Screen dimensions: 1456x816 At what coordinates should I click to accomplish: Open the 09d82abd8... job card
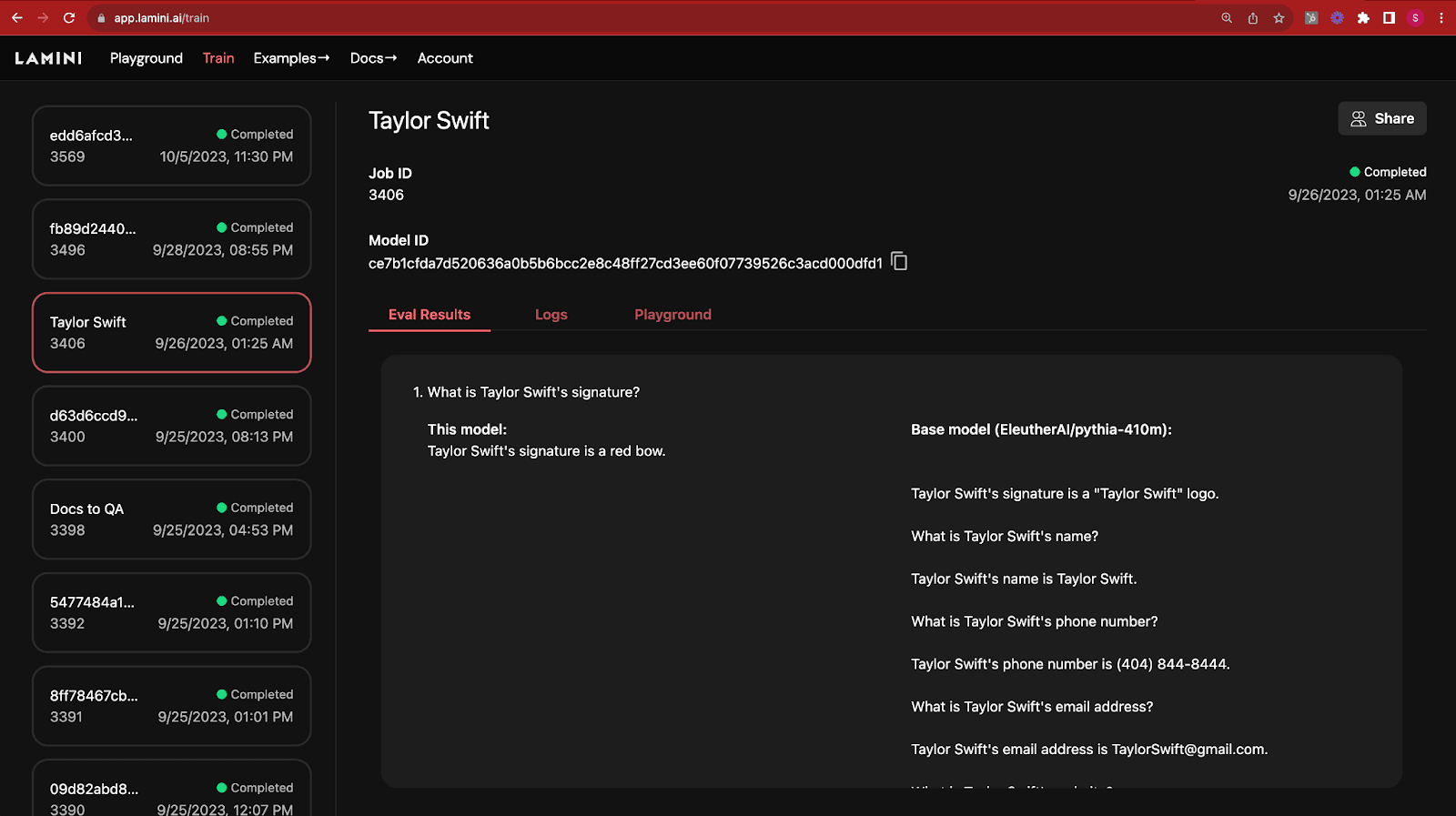(x=172, y=788)
